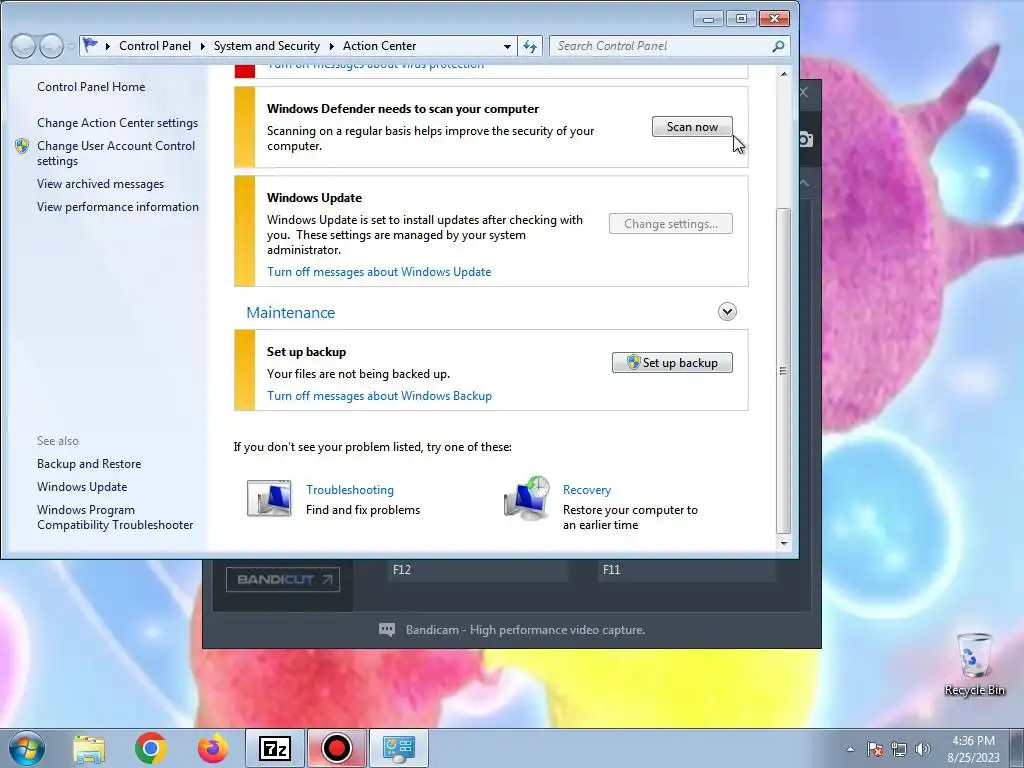Screen dimensions: 1024x768
Task: Open the address bar history dropdown
Action: [507, 46]
